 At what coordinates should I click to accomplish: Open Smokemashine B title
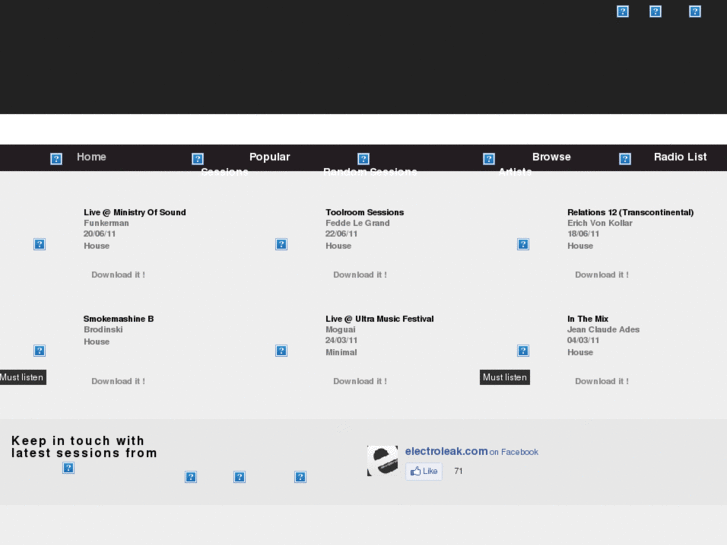[x=119, y=319]
